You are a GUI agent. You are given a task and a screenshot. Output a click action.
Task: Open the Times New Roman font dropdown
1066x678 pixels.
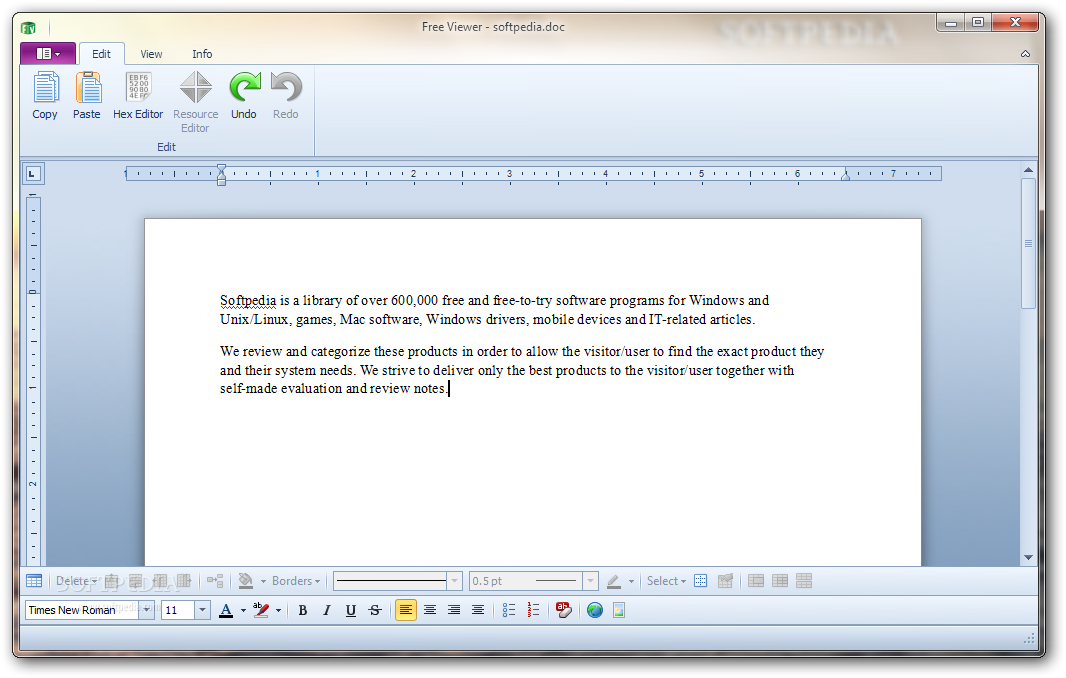pos(146,610)
